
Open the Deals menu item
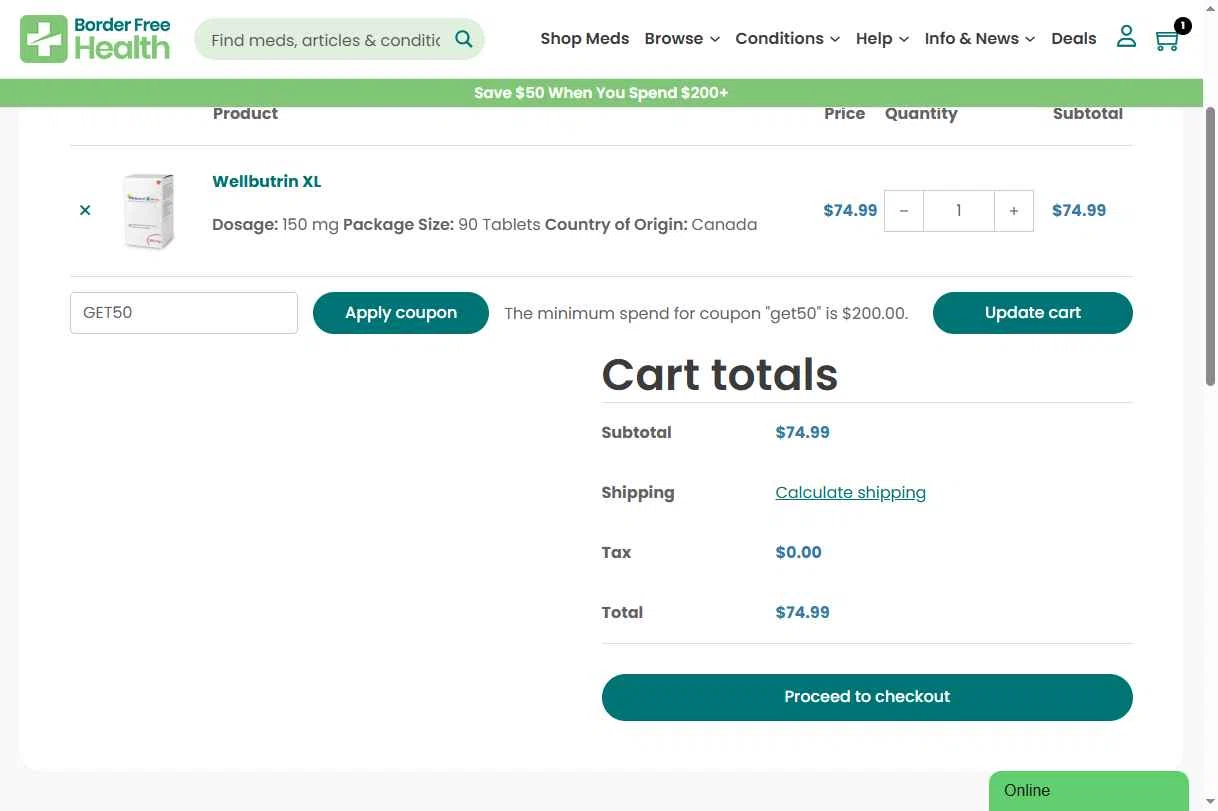[x=1074, y=39]
